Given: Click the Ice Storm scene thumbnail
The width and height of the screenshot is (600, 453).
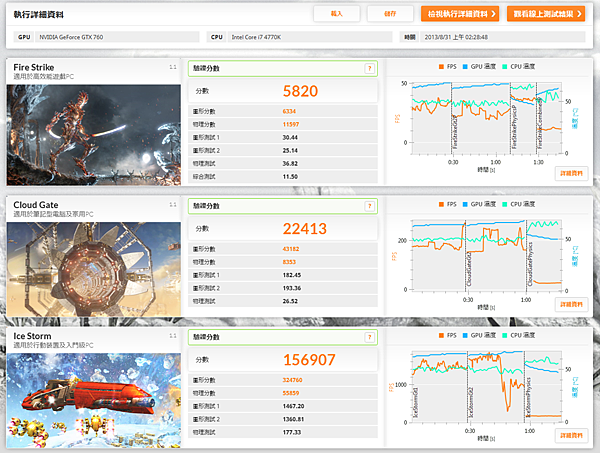Looking at the screenshot, I should (94, 400).
